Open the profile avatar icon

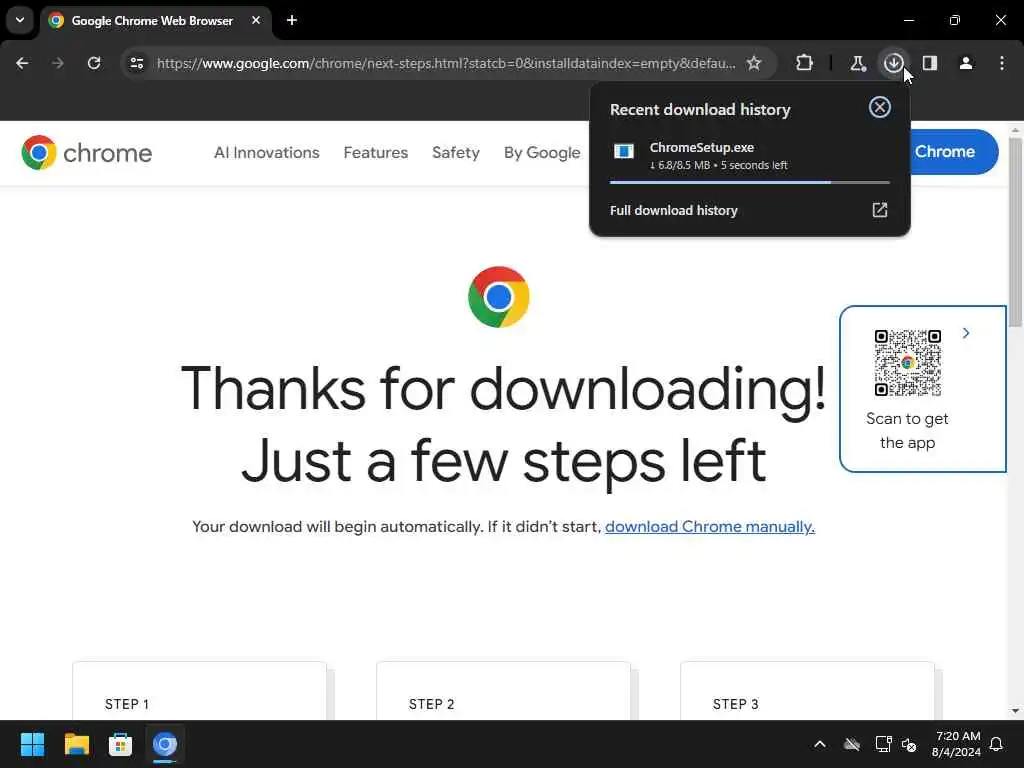tap(966, 63)
